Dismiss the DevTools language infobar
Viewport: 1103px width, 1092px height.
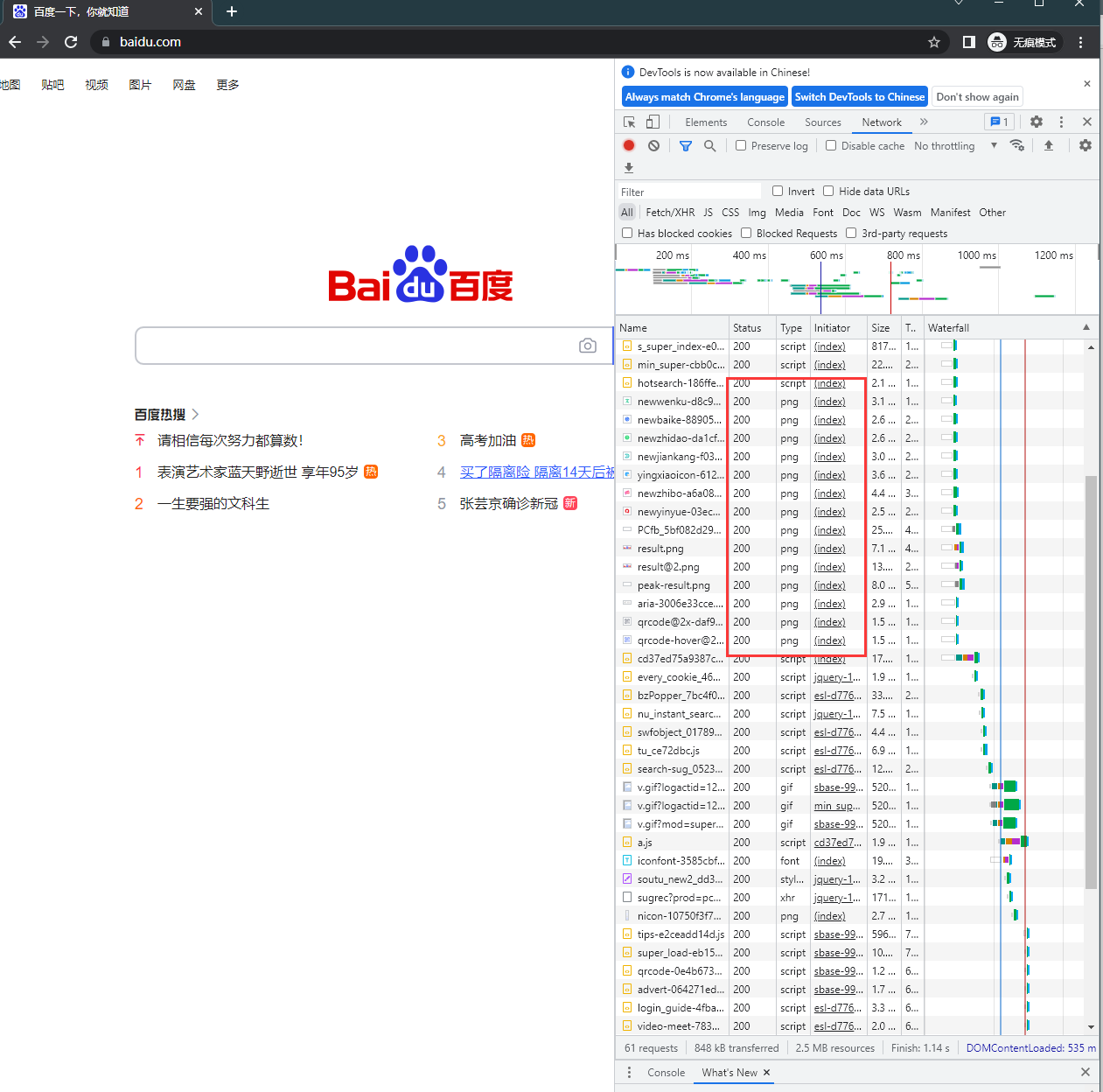[x=1087, y=84]
